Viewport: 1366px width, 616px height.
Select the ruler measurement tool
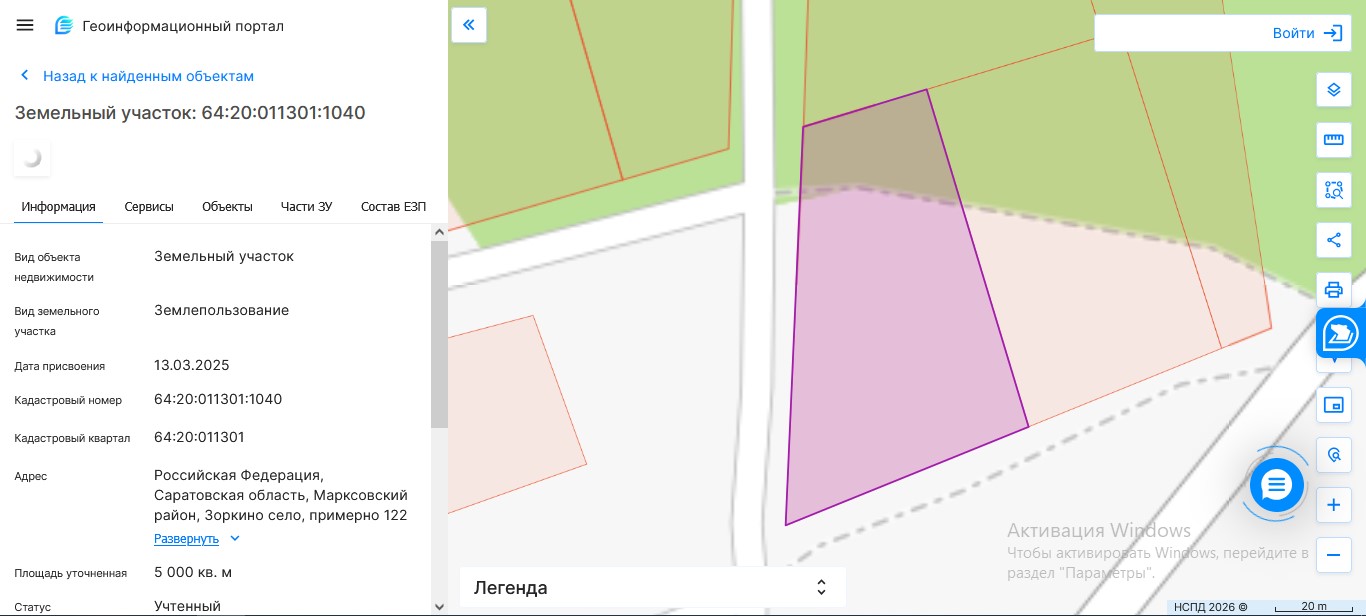coord(1333,140)
